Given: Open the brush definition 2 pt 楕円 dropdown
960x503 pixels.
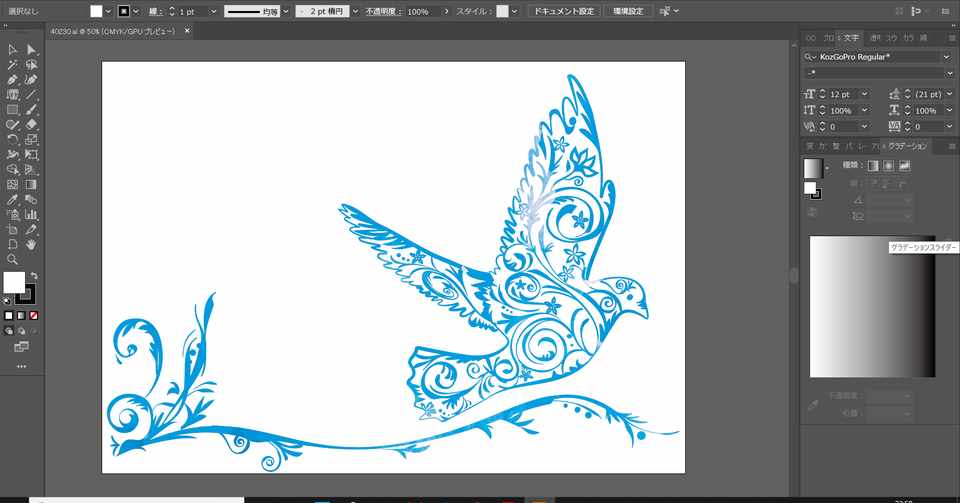Looking at the screenshot, I should (356, 12).
